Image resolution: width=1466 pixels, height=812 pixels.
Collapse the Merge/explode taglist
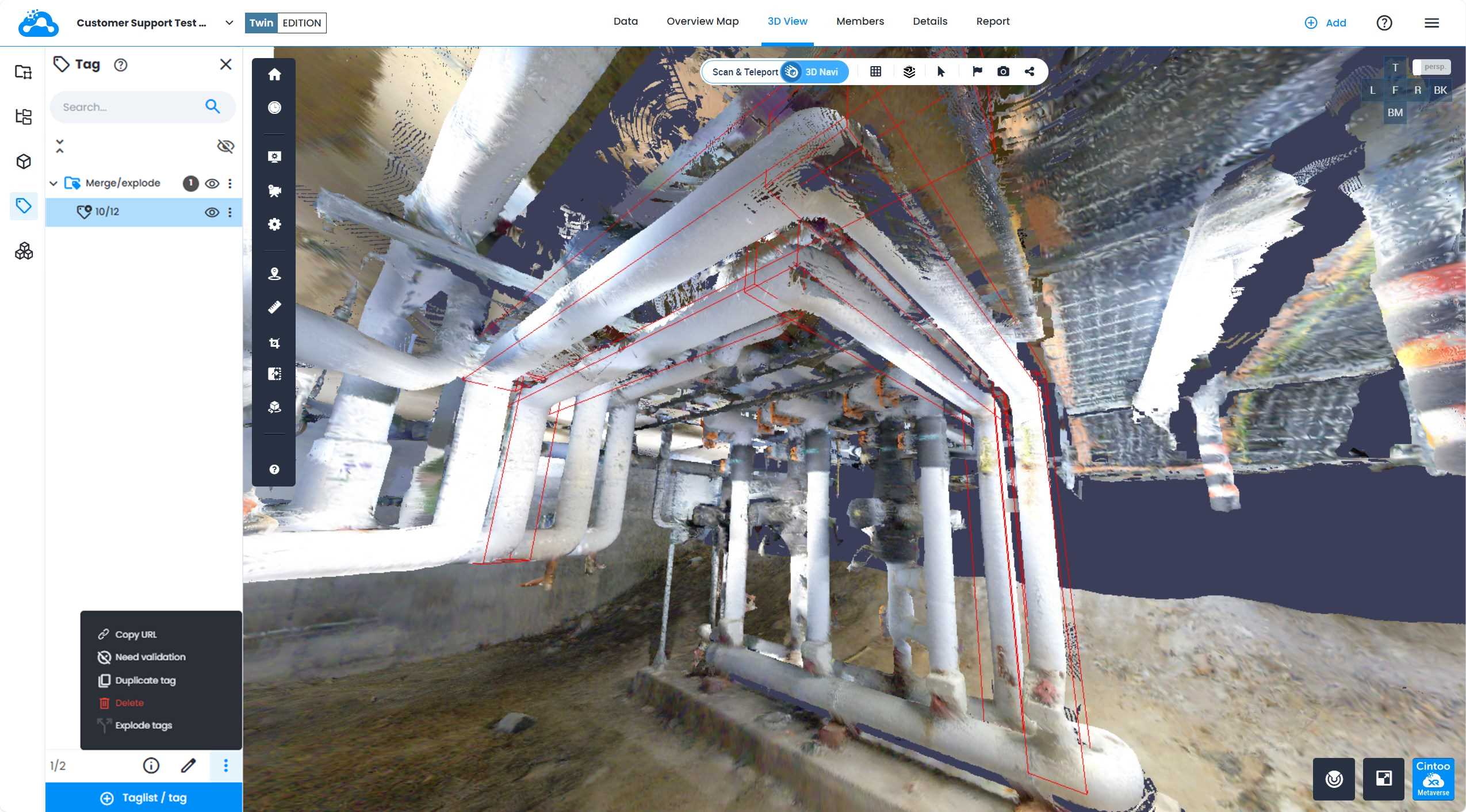53,183
